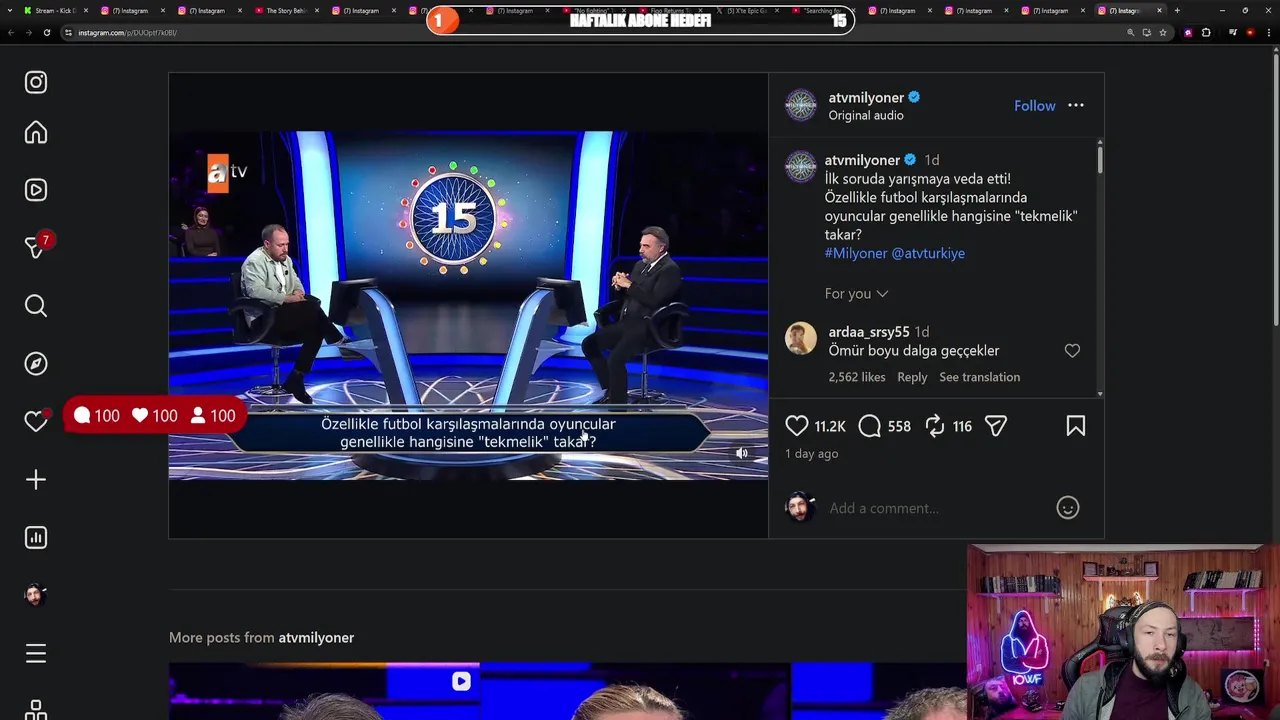
Task: Click the comments panel scrollbar
Action: [1100, 160]
